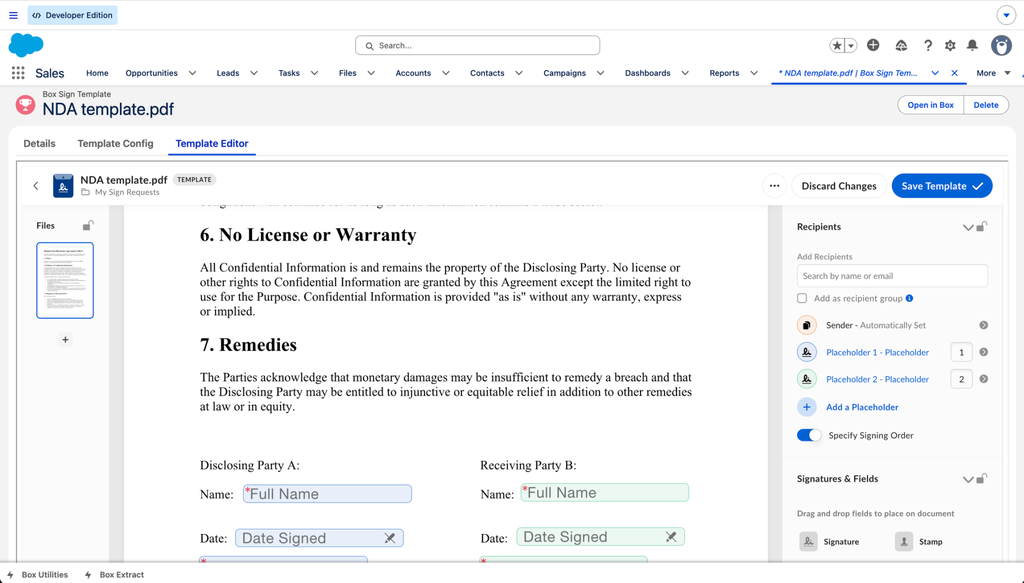Open the global actions plus icon
The image size is (1024, 583).
click(x=873, y=45)
